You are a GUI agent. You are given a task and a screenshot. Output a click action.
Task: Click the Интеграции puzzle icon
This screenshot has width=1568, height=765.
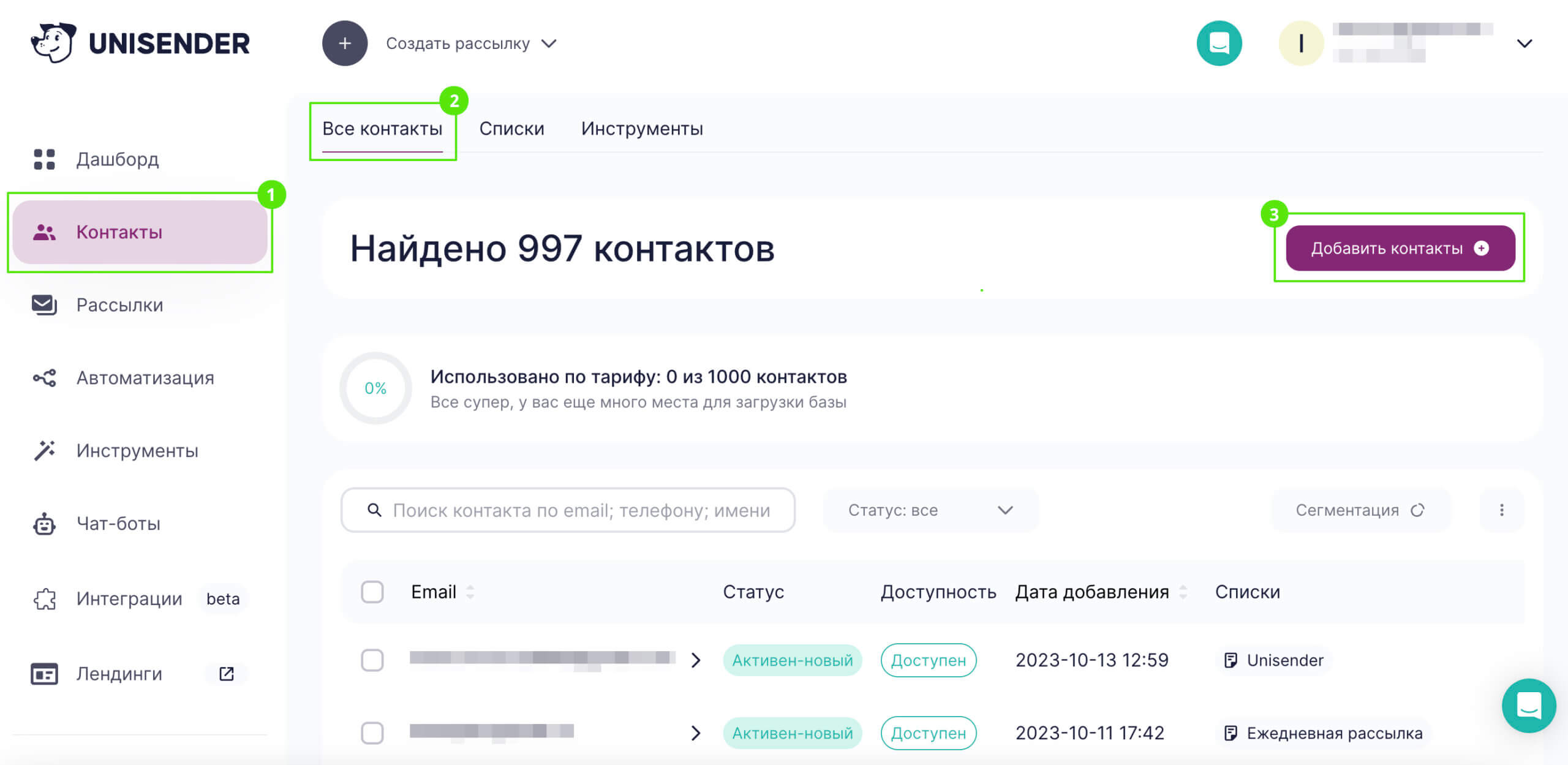[45, 598]
